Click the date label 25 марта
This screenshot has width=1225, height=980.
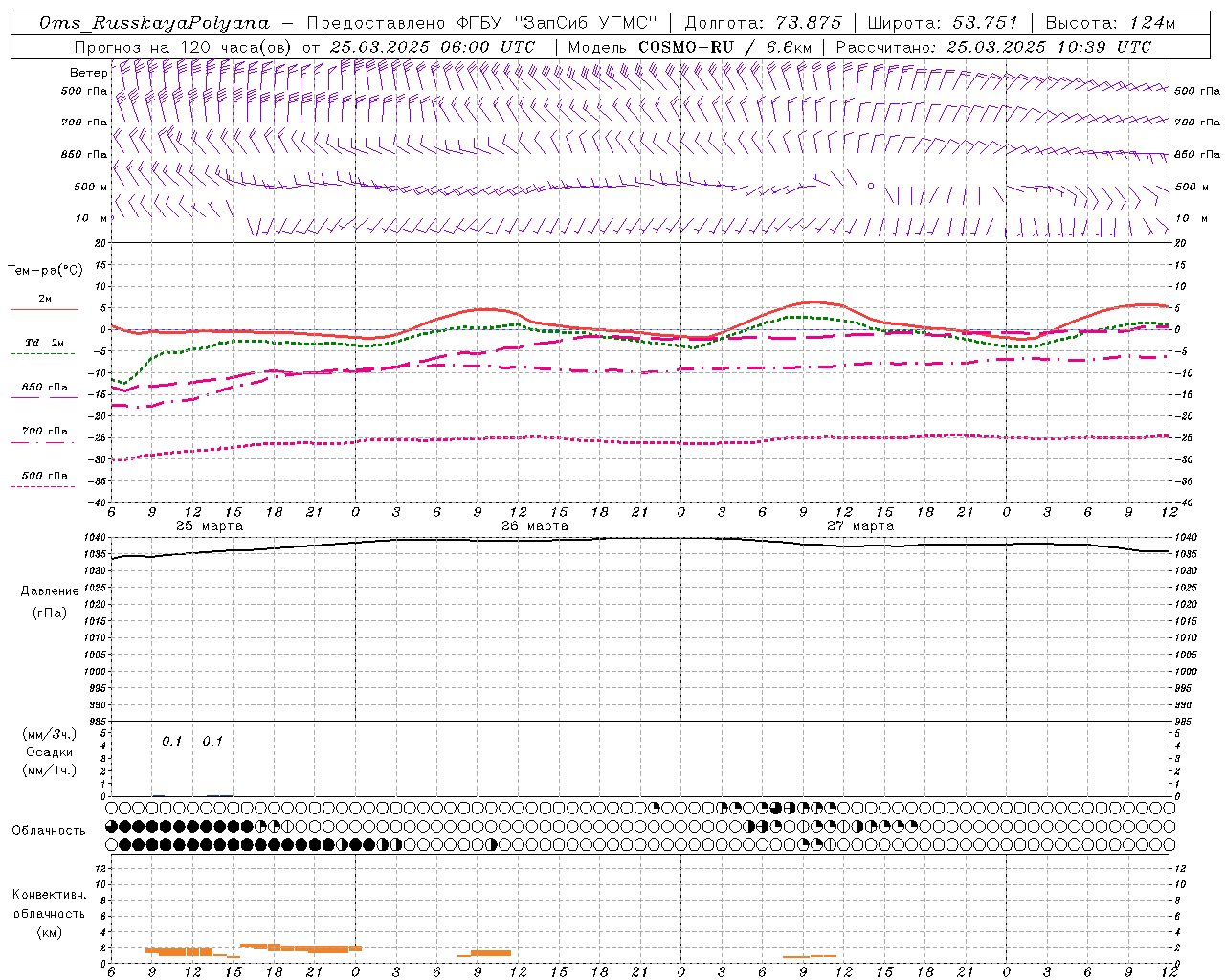coord(210,526)
